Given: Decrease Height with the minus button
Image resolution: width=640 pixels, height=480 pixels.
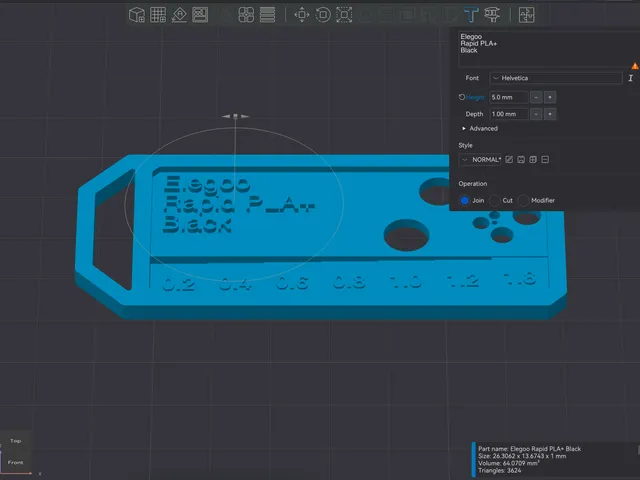Looking at the screenshot, I should coord(536,97).
